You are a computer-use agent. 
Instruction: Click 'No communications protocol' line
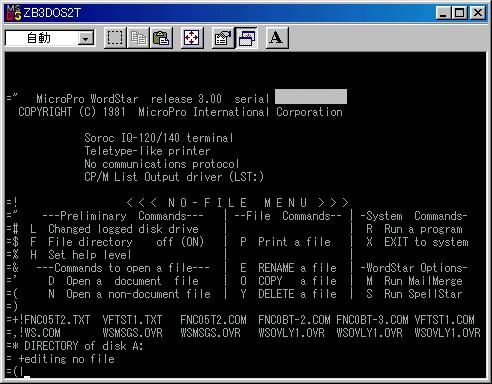161,164
